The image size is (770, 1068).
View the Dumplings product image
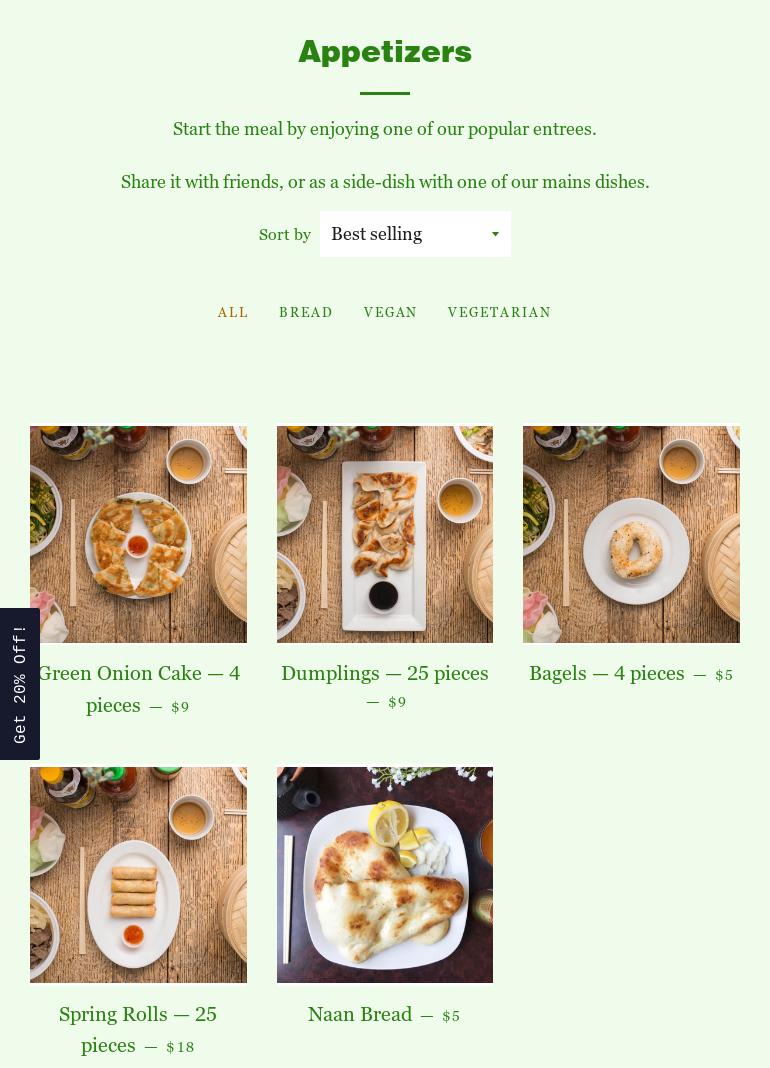tap(384, 534)
